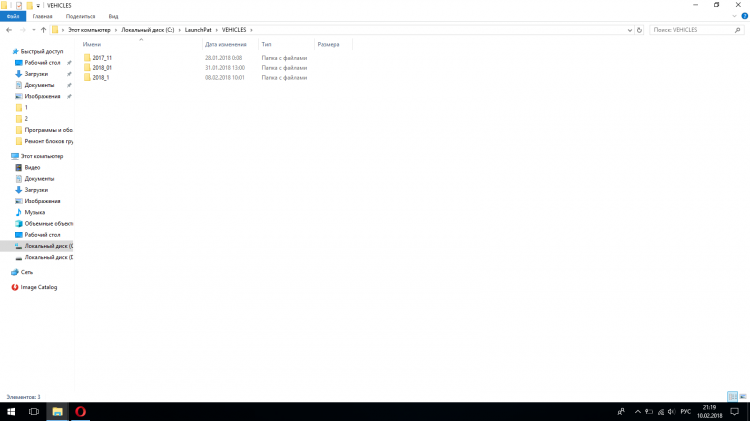
Task: Select the 2017_11 folder
Action: 101,58
